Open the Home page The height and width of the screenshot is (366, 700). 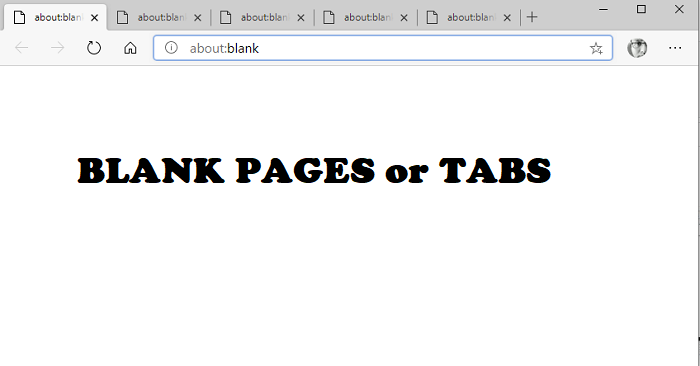coord(130,48)
